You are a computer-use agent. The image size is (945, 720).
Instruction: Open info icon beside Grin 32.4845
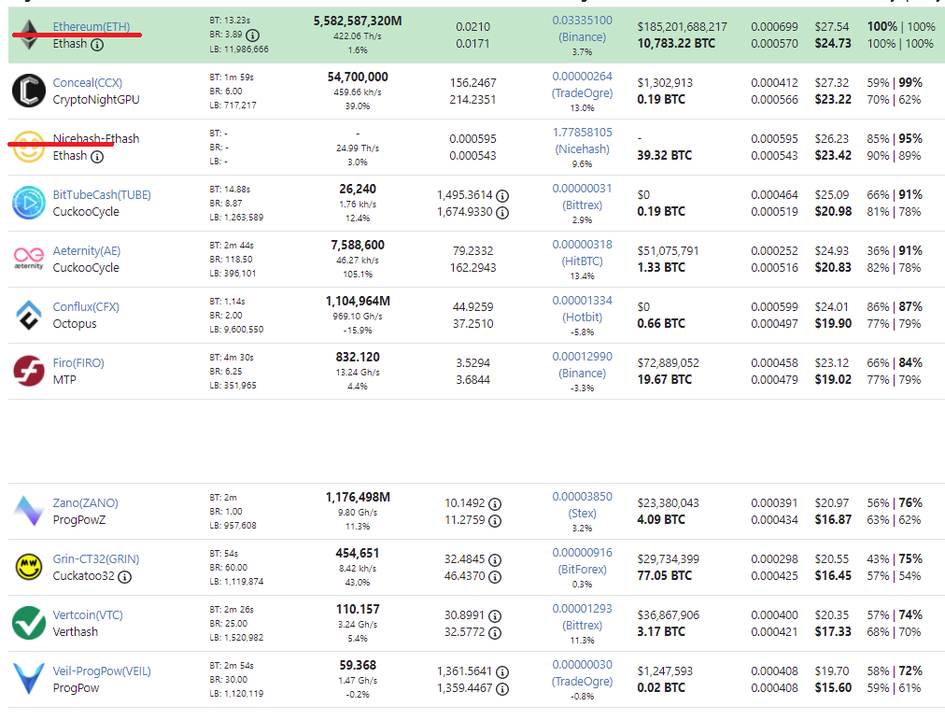495,560
